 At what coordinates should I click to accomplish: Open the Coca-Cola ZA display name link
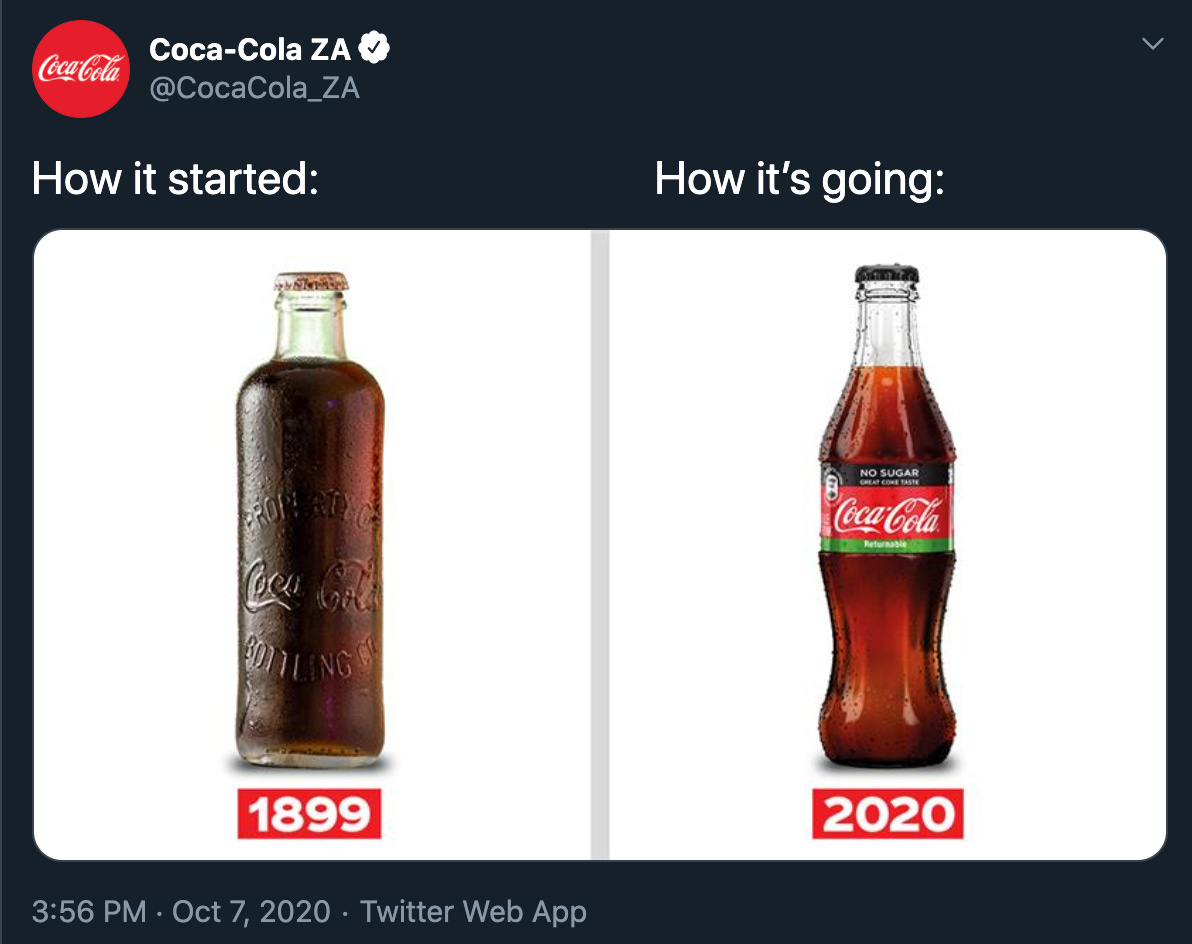point(249,49)
